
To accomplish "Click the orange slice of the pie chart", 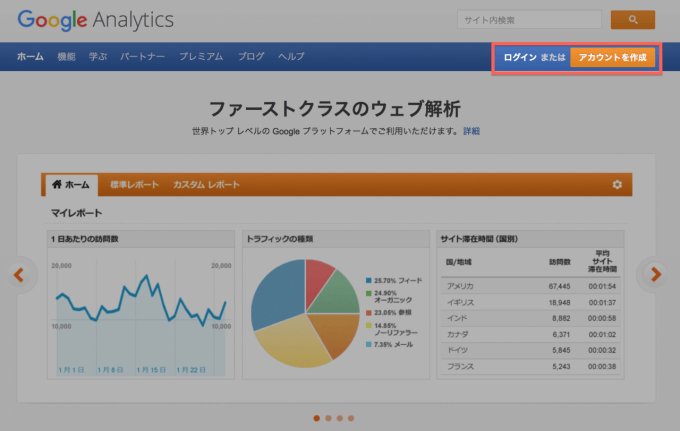I will [x=338, y=332].
